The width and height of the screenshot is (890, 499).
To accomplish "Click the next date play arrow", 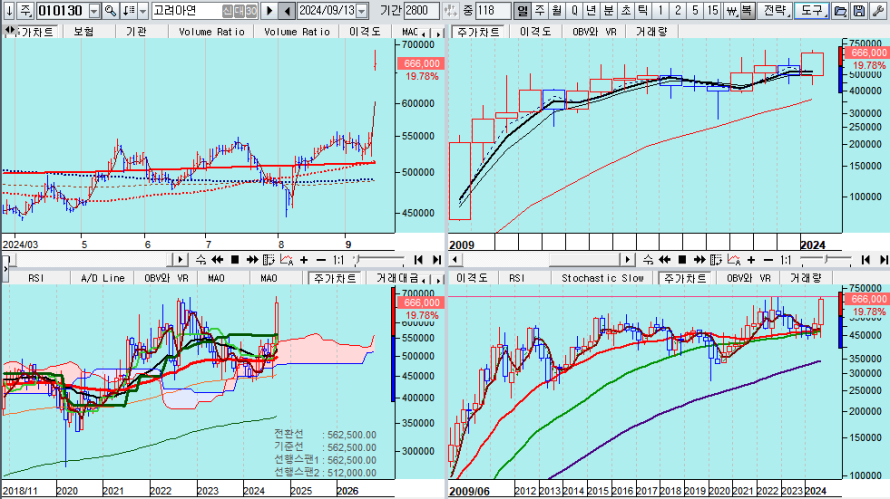I will pos(270,10).
